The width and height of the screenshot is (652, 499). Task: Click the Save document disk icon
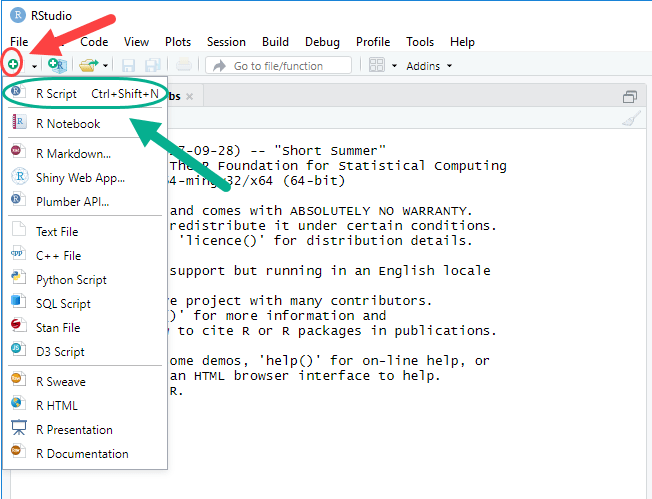click(128, 65)
